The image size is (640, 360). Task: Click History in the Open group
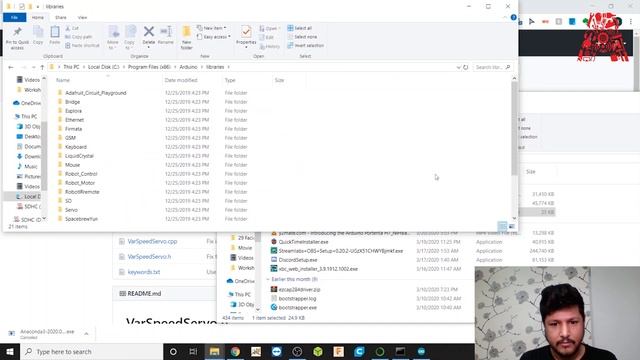point(270,47)
